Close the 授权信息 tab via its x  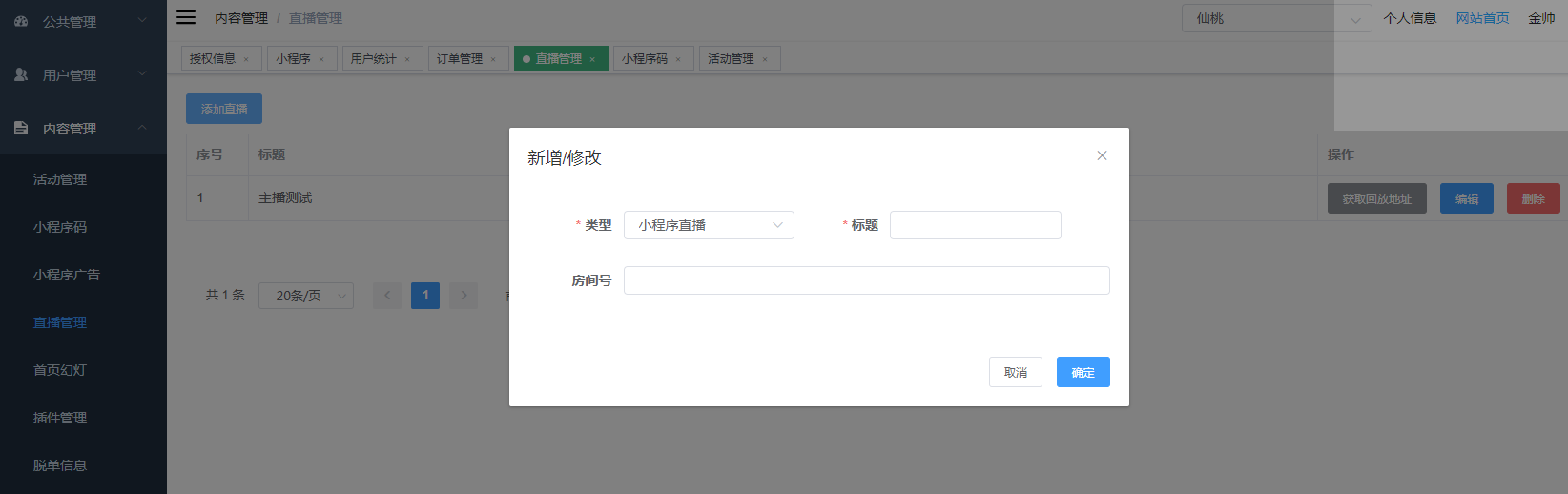tap(246, 59)
